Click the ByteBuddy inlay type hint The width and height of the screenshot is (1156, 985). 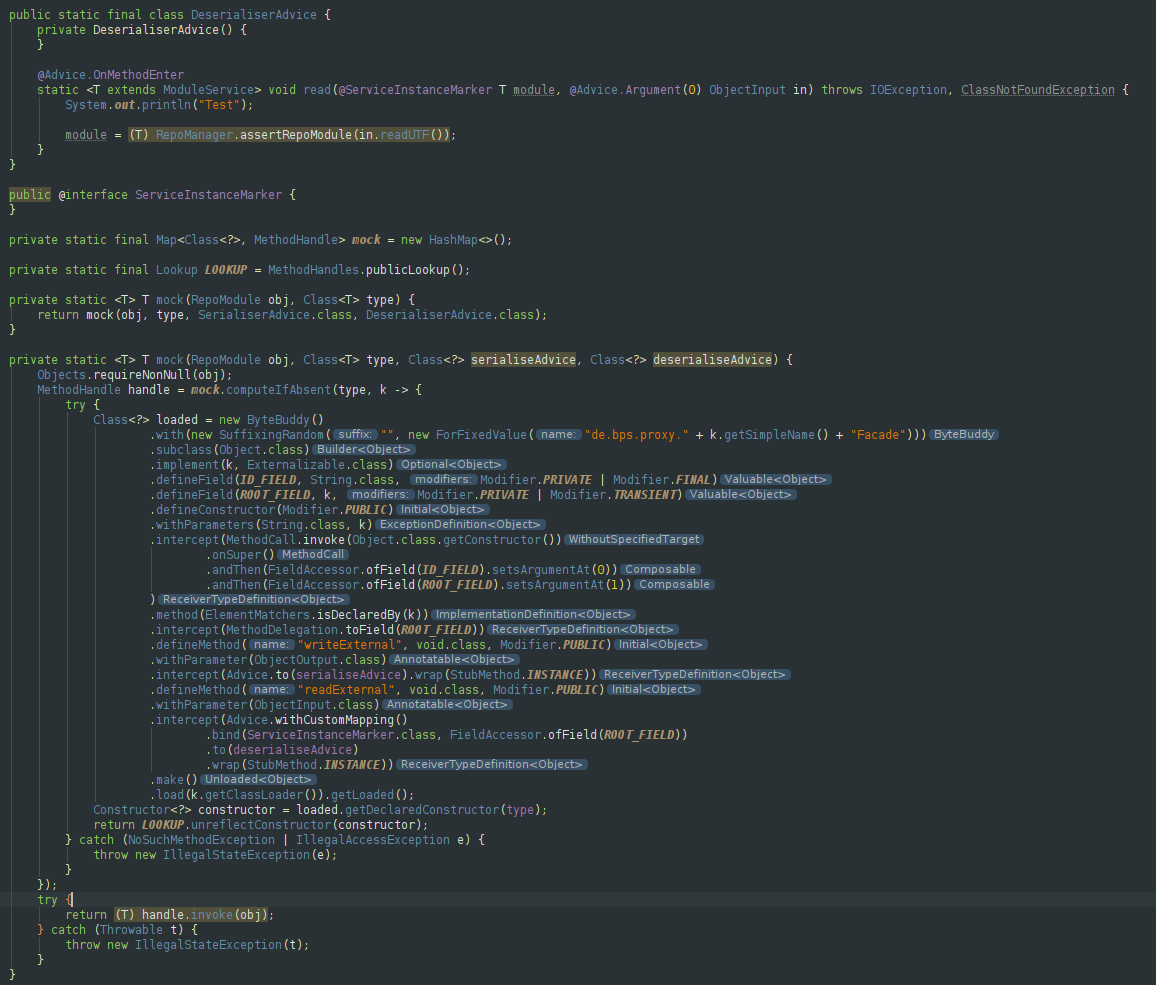click(963, 434)
